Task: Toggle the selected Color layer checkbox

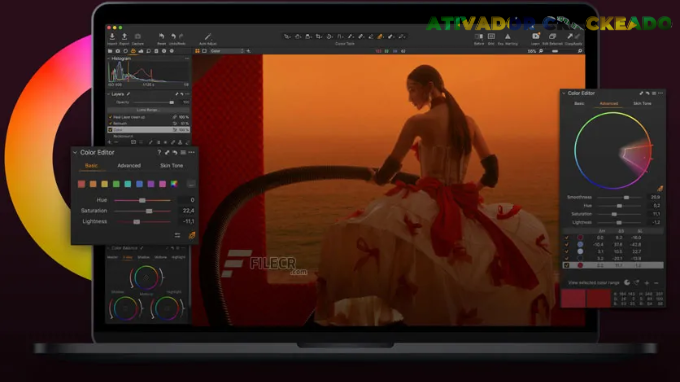Action: 110,130
